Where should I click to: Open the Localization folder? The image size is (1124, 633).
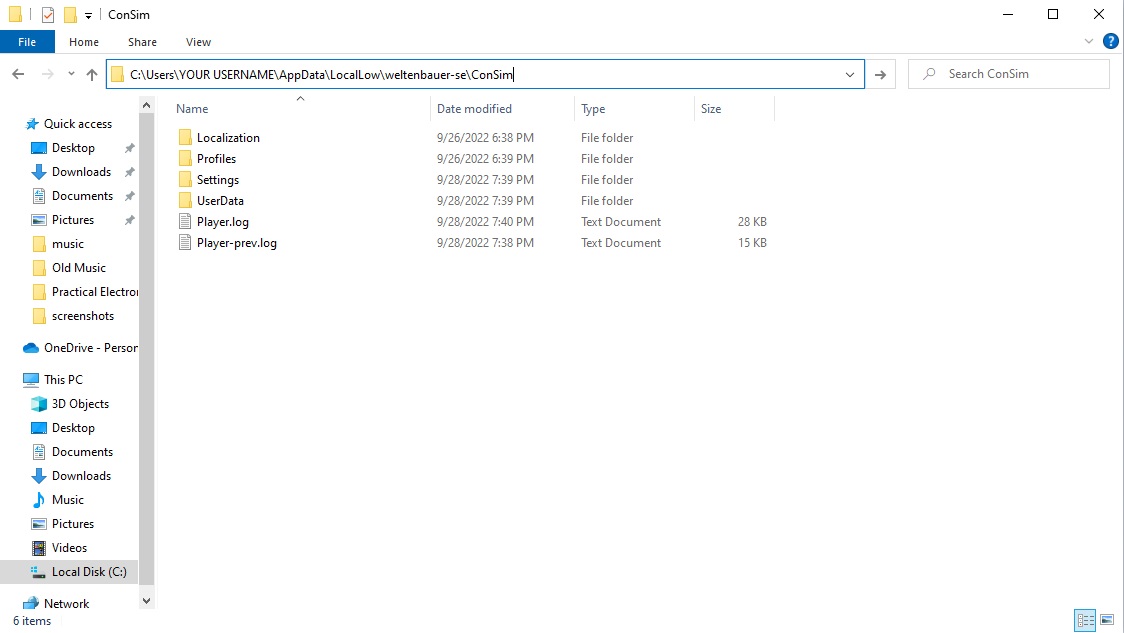[x=228, y=138]
